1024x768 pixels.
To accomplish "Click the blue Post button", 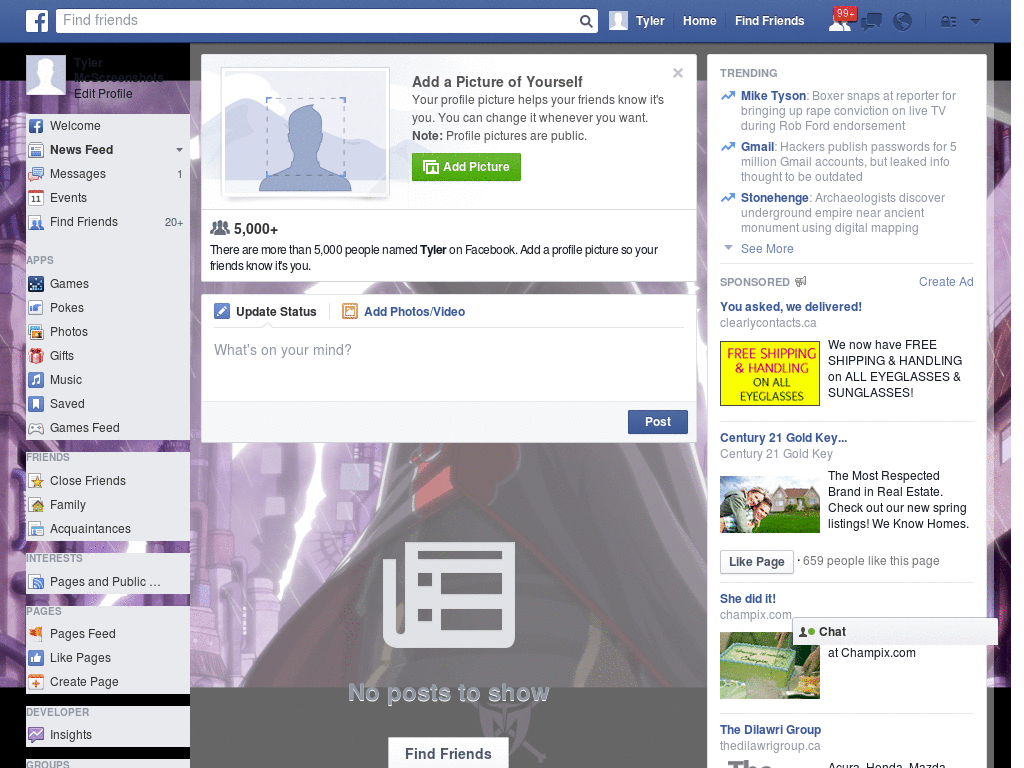I will pos(658,422).
